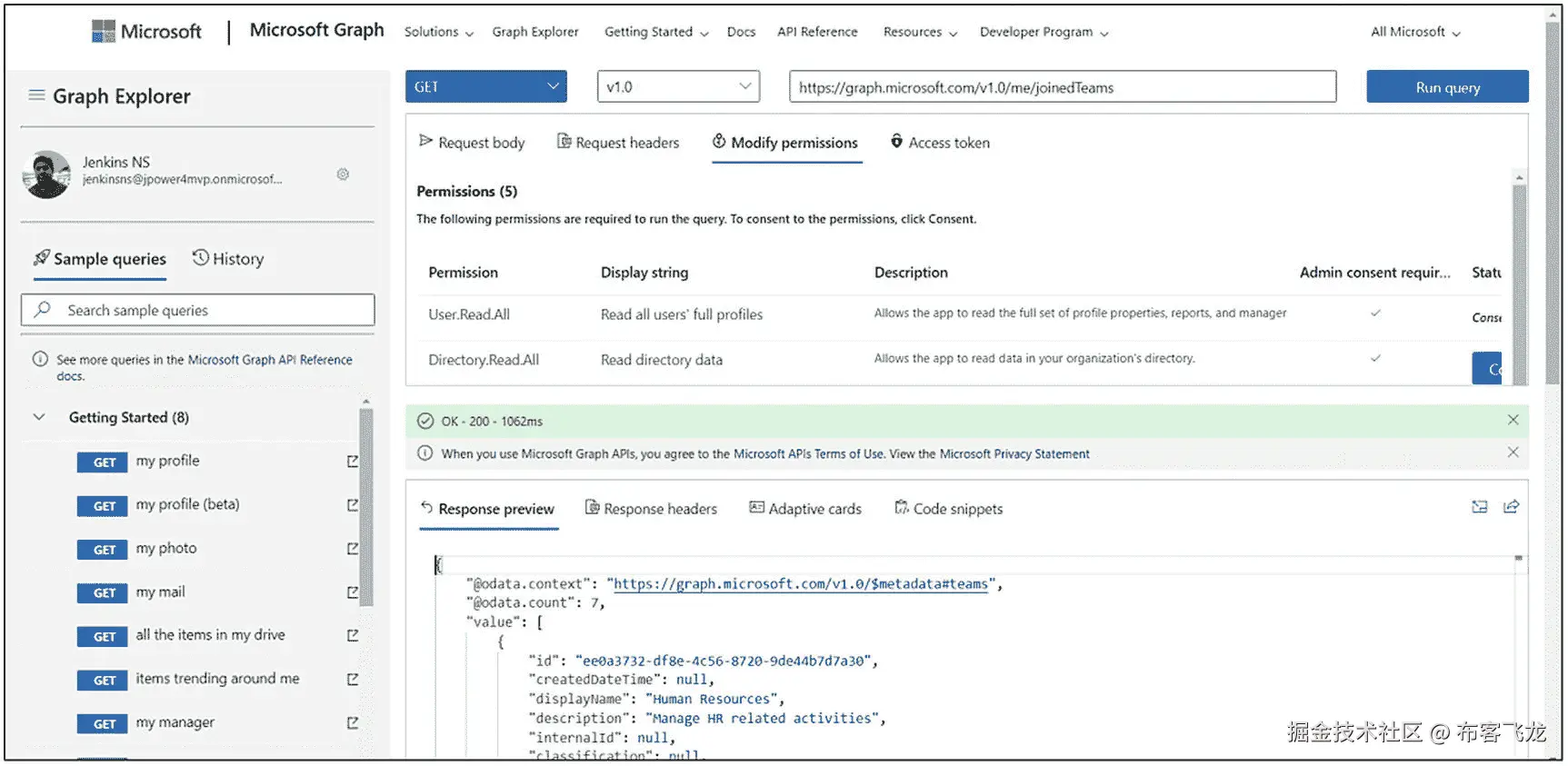Collapse the Getting Started section
The image size is (1568, 766).
click(x=39, y=417)
